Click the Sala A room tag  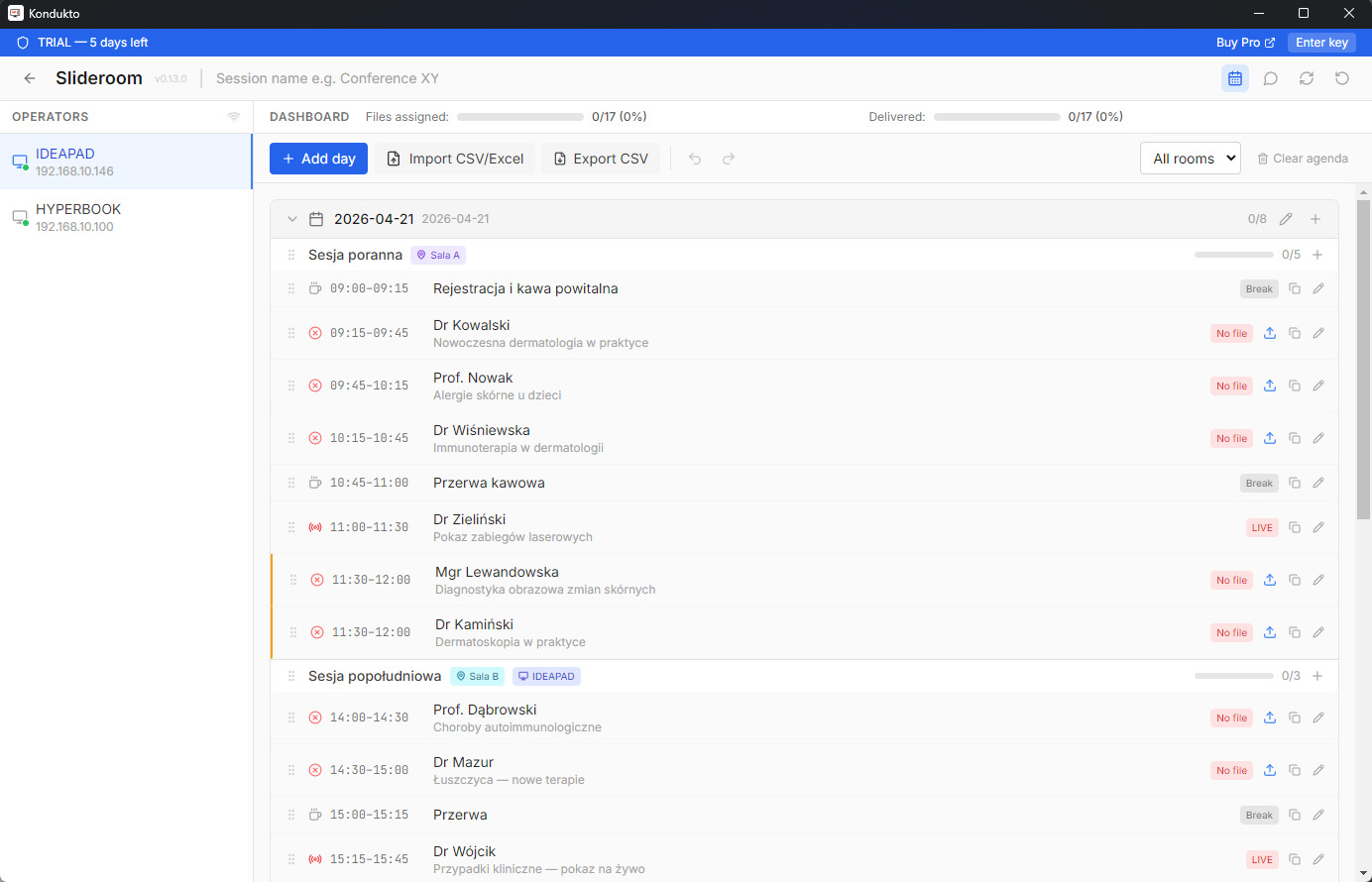coord(438,255)
